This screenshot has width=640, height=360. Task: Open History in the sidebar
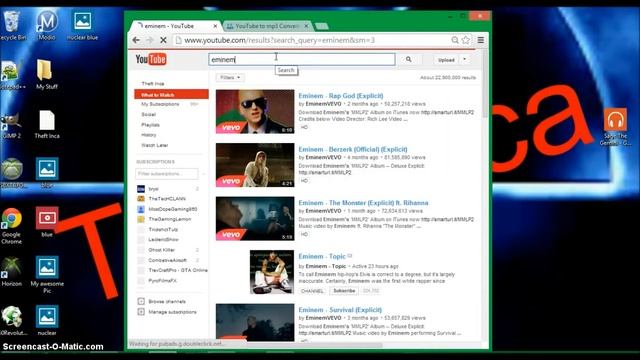point(149,135)
